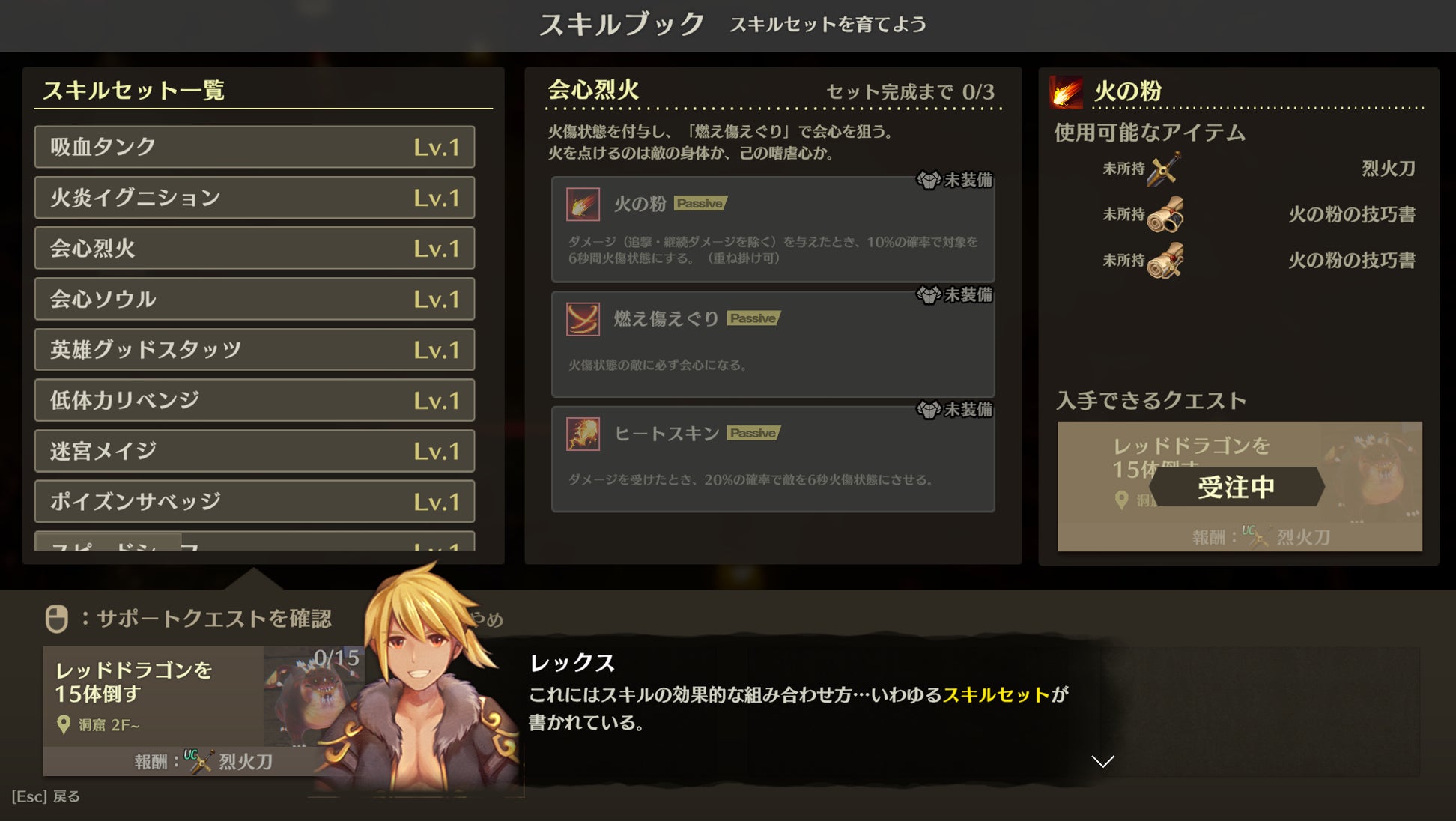The height and width of the screenshot is (821, 1456).
Task: Select the 吸血タンク skill set
Action: pyautogui.click(x=255, y=147)
